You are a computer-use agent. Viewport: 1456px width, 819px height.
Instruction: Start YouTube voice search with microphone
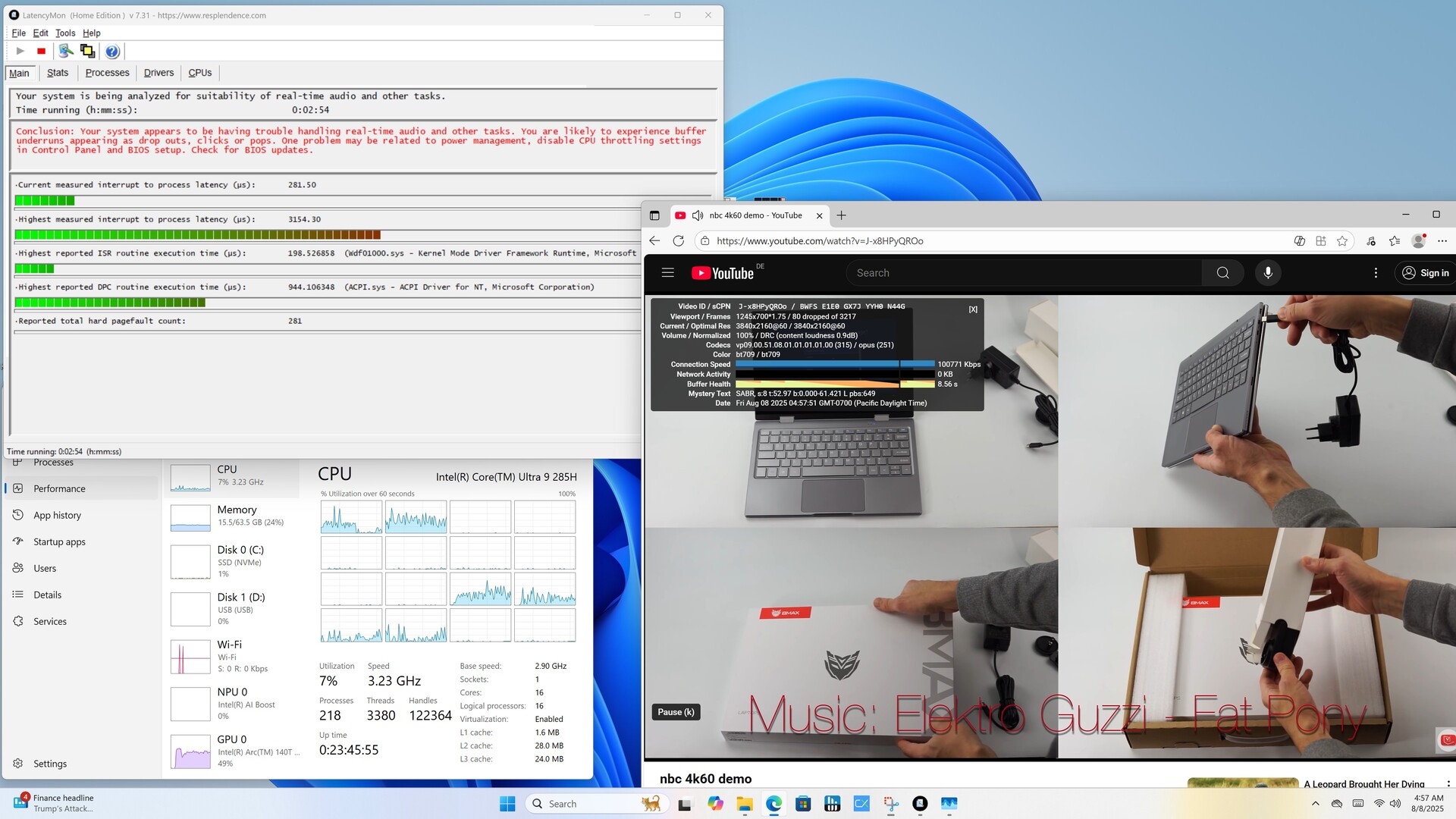pos(1268,273)
